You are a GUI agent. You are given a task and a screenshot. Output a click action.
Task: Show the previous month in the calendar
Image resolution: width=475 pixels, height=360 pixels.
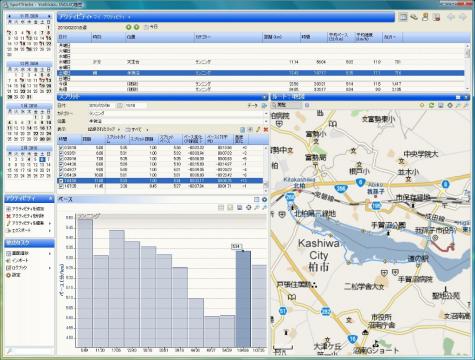tap(9, 16)
